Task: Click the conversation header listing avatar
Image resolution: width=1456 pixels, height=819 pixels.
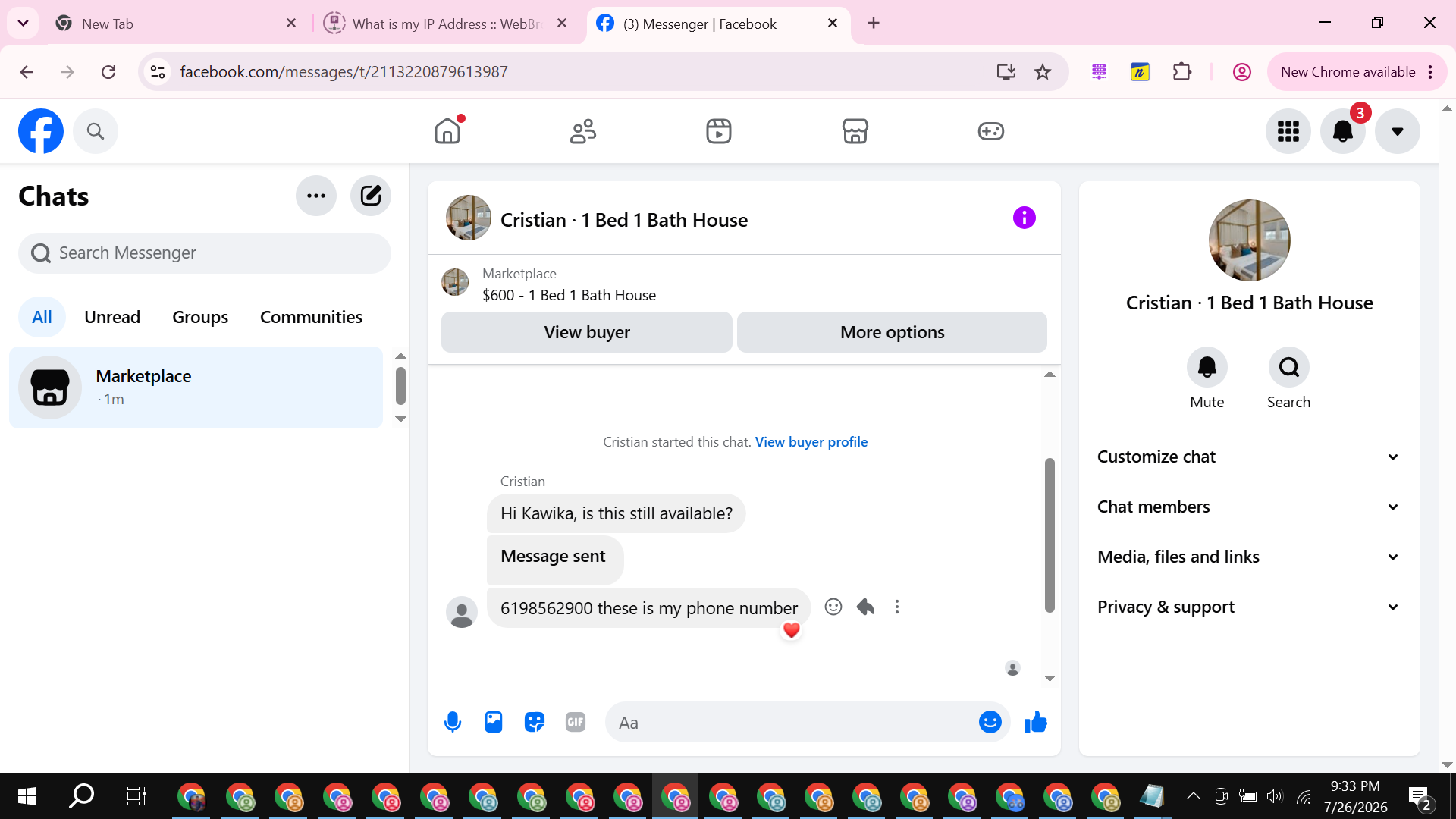Action: (469, 218)
